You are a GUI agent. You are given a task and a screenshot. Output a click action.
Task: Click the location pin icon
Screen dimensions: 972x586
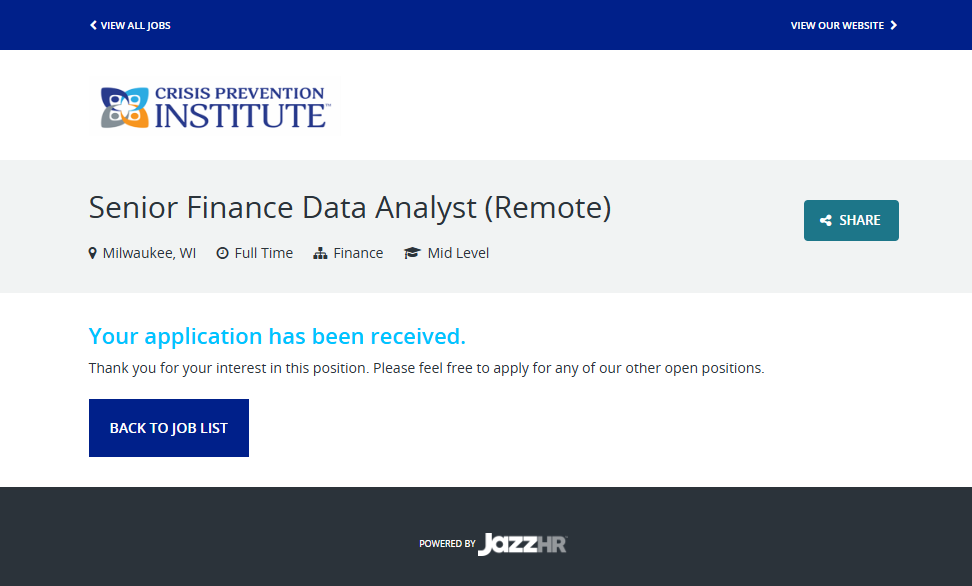pos(93,253)
